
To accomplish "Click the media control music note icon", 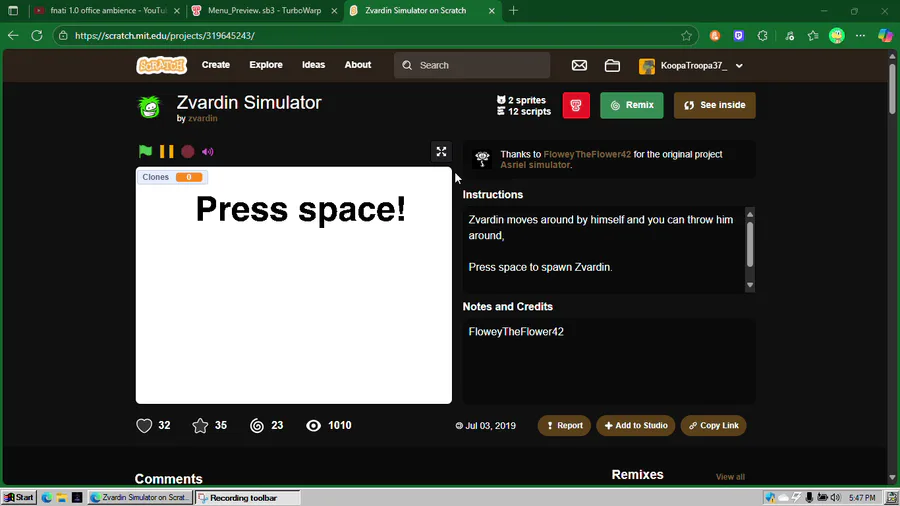I will (790, 36).
